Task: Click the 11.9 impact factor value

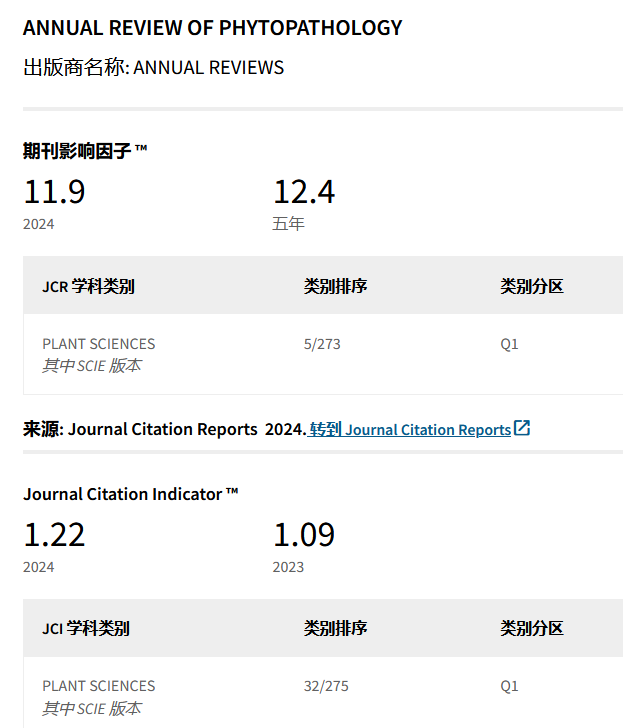Action: click(54, 191)
